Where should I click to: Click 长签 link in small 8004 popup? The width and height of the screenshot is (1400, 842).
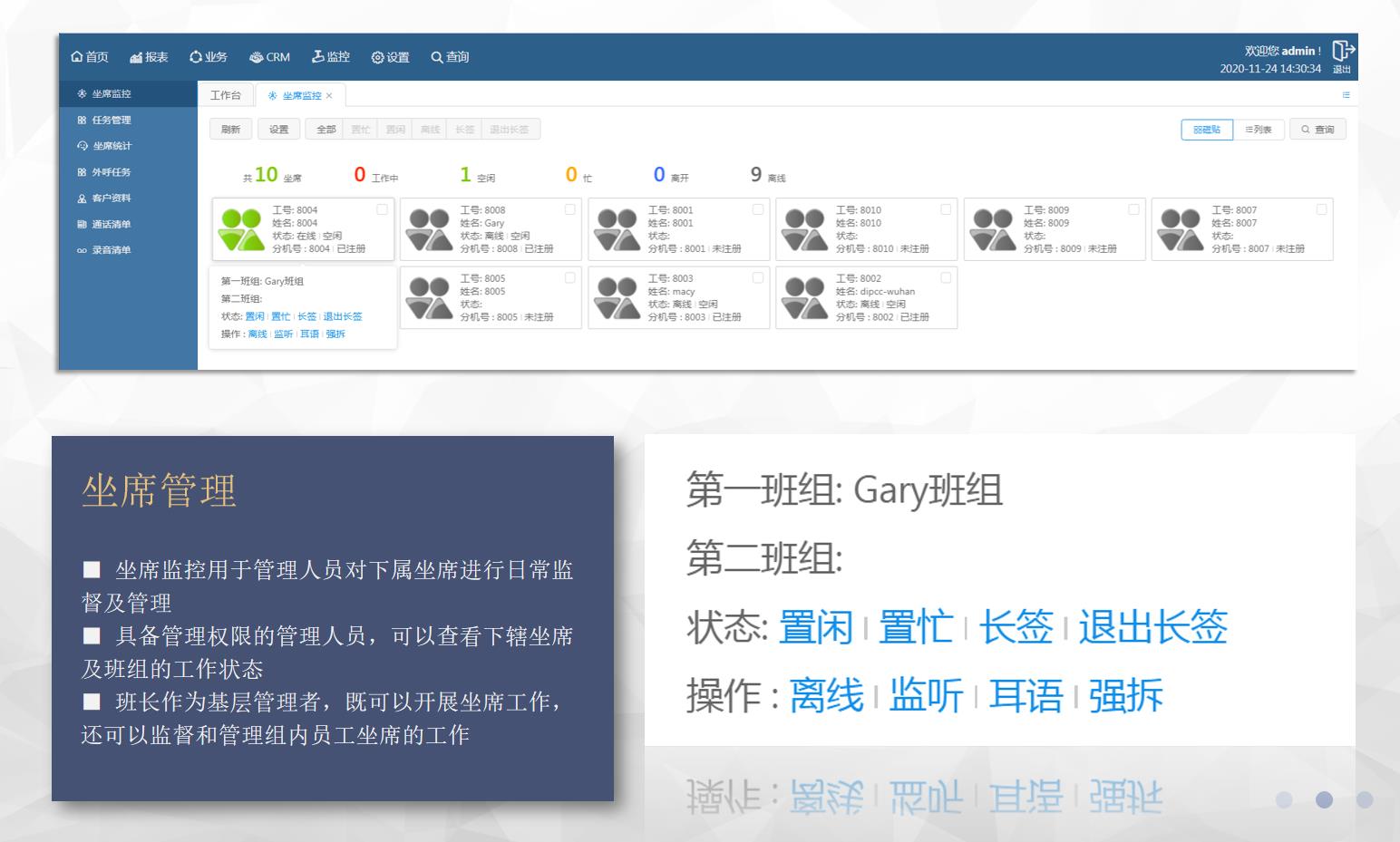click(x=307, y=316)
